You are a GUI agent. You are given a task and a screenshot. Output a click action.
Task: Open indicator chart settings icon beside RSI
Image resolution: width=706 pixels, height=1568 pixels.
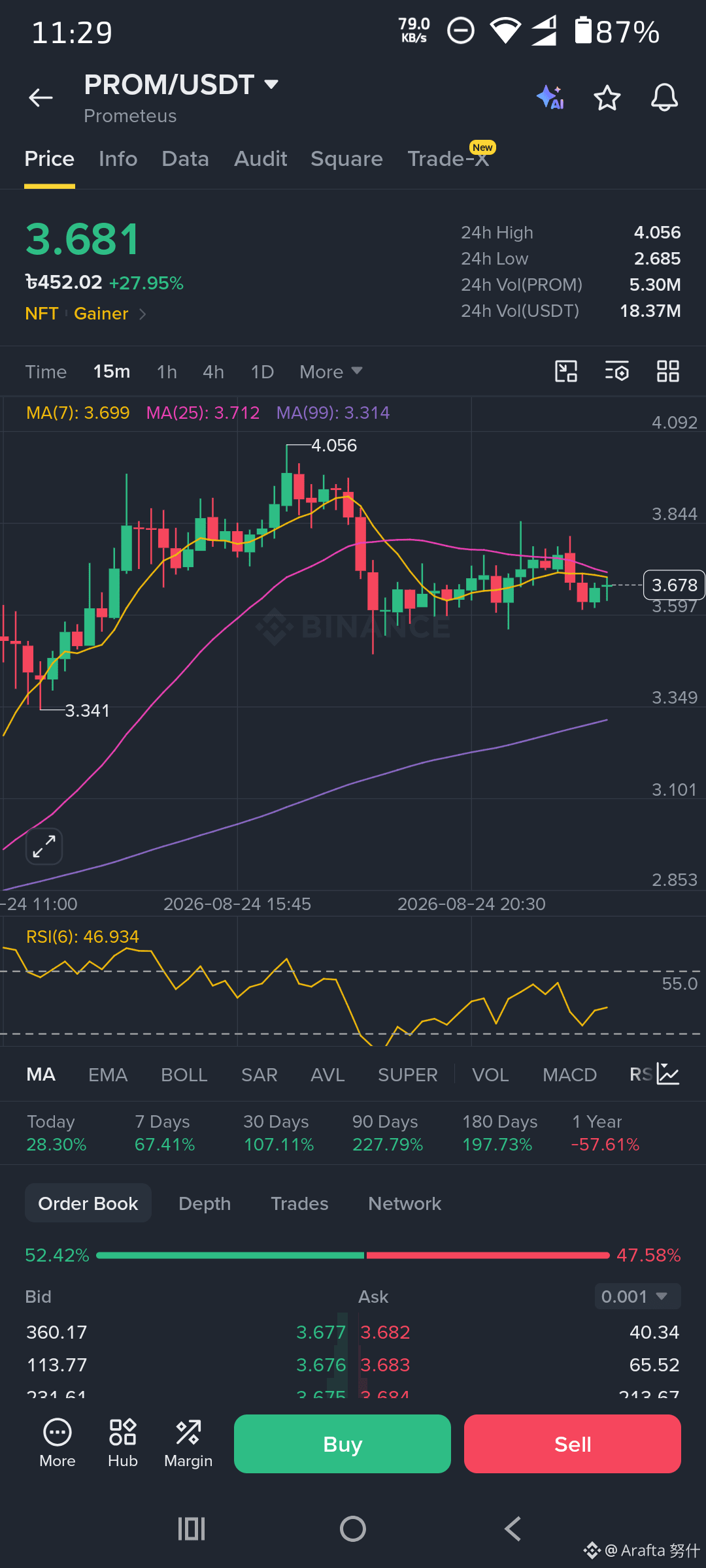(x=668, y=1074)
